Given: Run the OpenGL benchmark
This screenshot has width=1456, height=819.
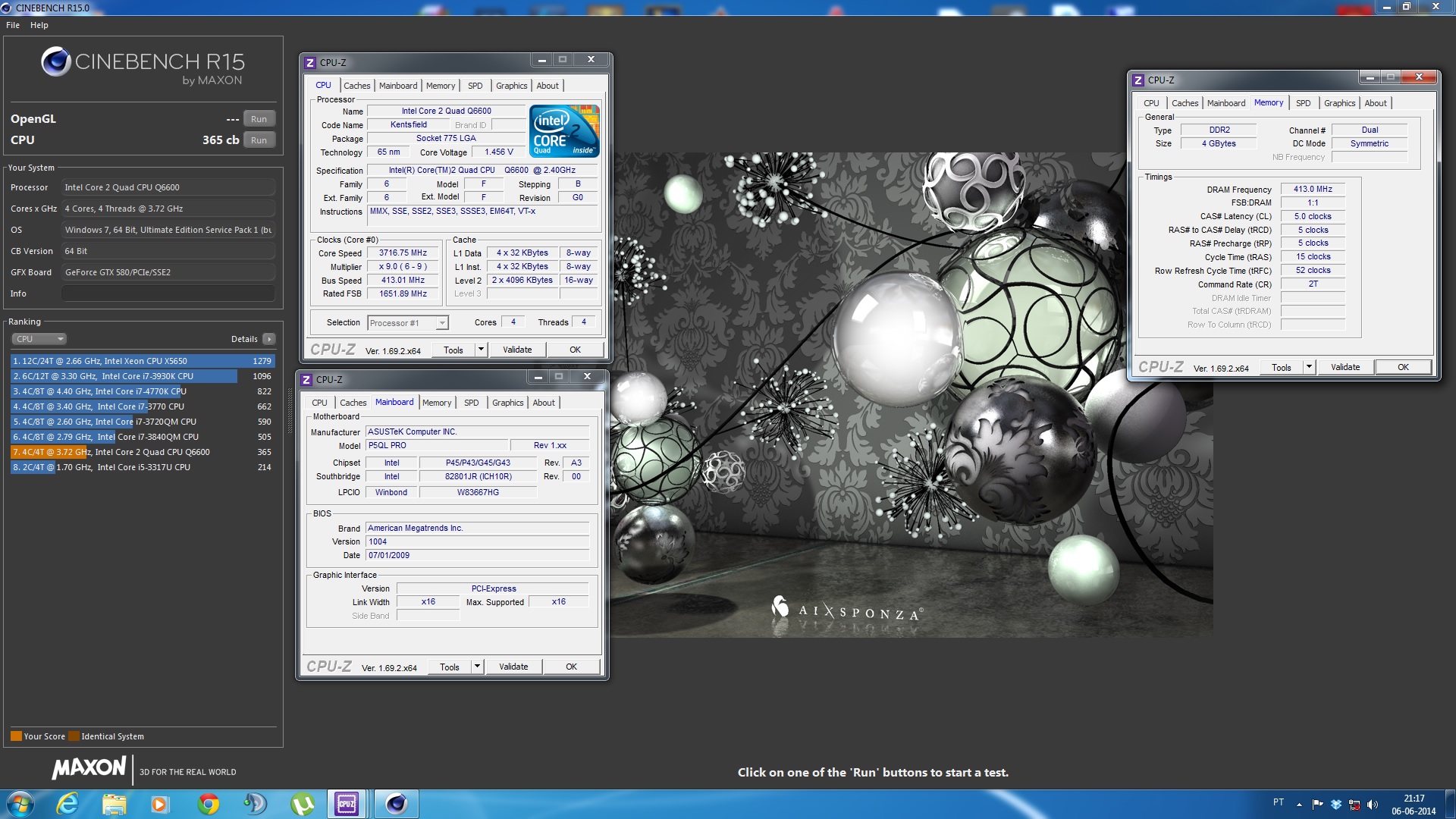Looking at the screenshot, I should point(259,119).
